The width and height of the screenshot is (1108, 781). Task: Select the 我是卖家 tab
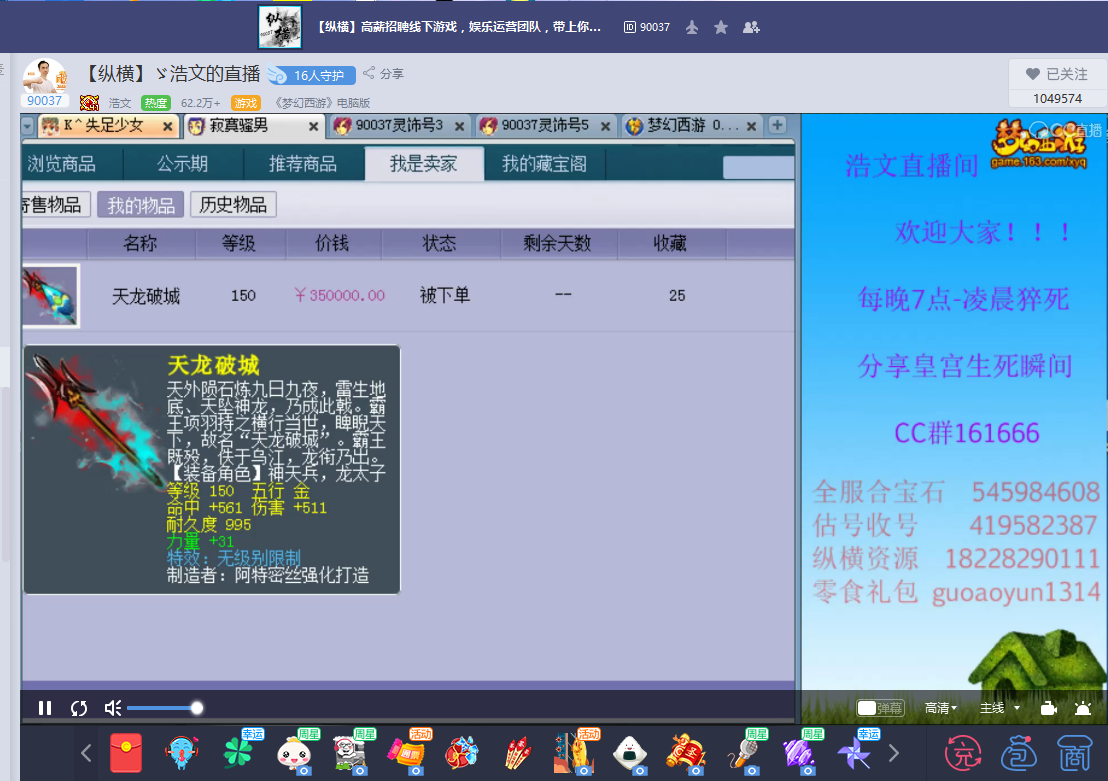[x=424, y=164]
